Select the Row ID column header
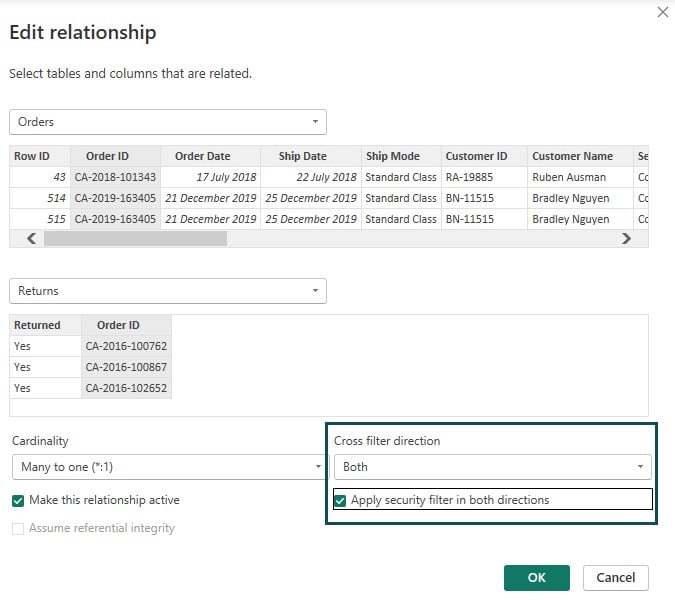This screenshot has width=675, height=600. click(x=40, y=156)
